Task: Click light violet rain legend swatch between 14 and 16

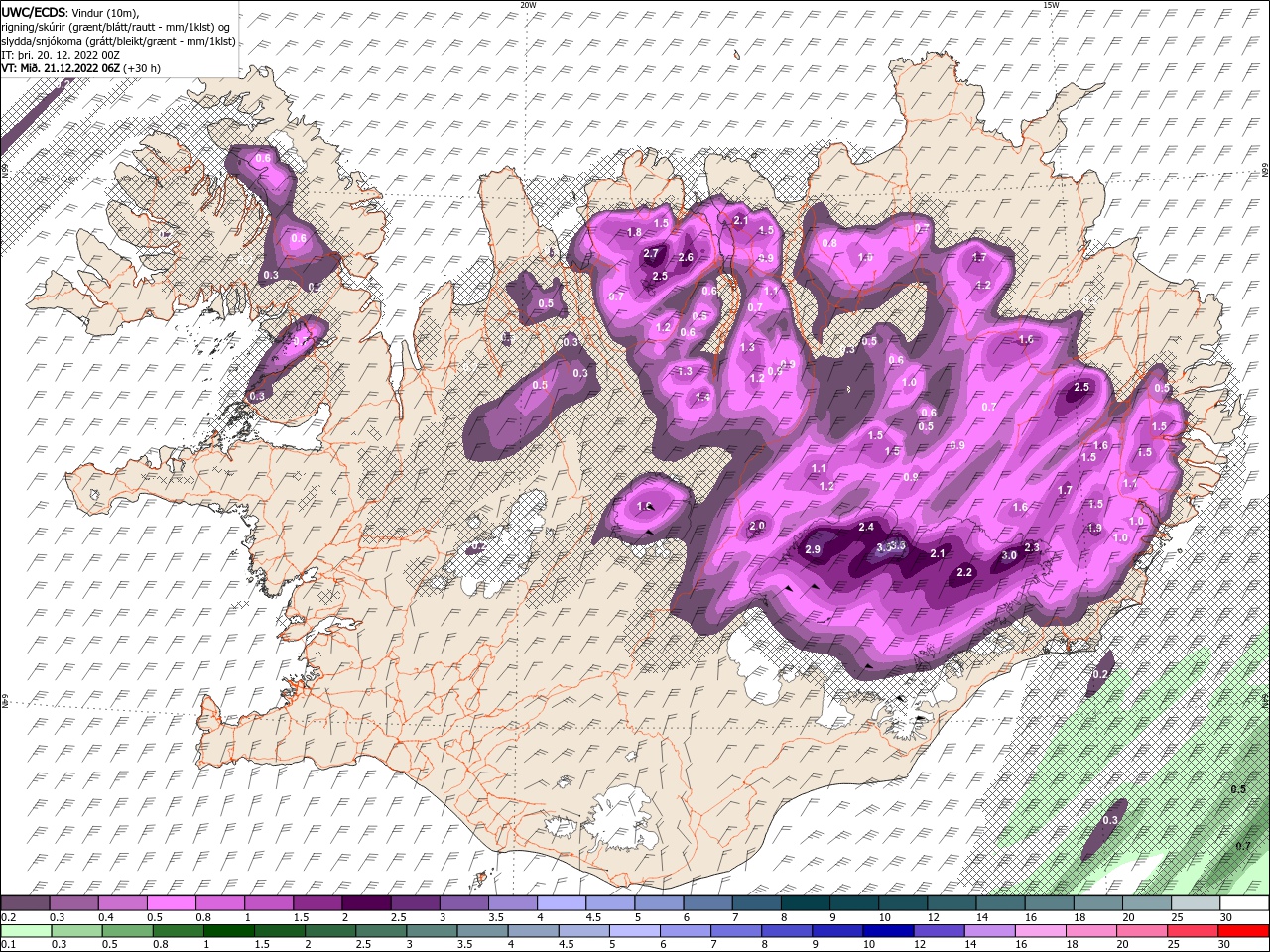Action: tap(989, 931)
